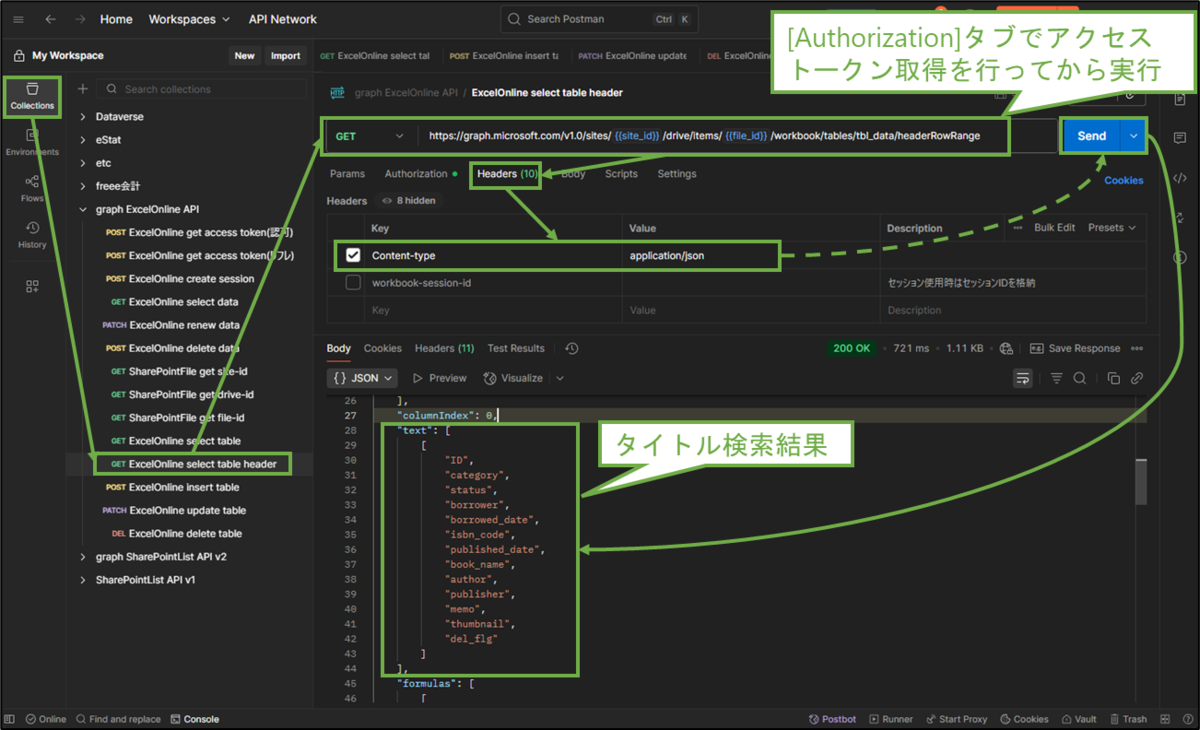The image size is (1200, 730).
Task: Switch to the request Settings tab
Action: (x=676, y=174)
